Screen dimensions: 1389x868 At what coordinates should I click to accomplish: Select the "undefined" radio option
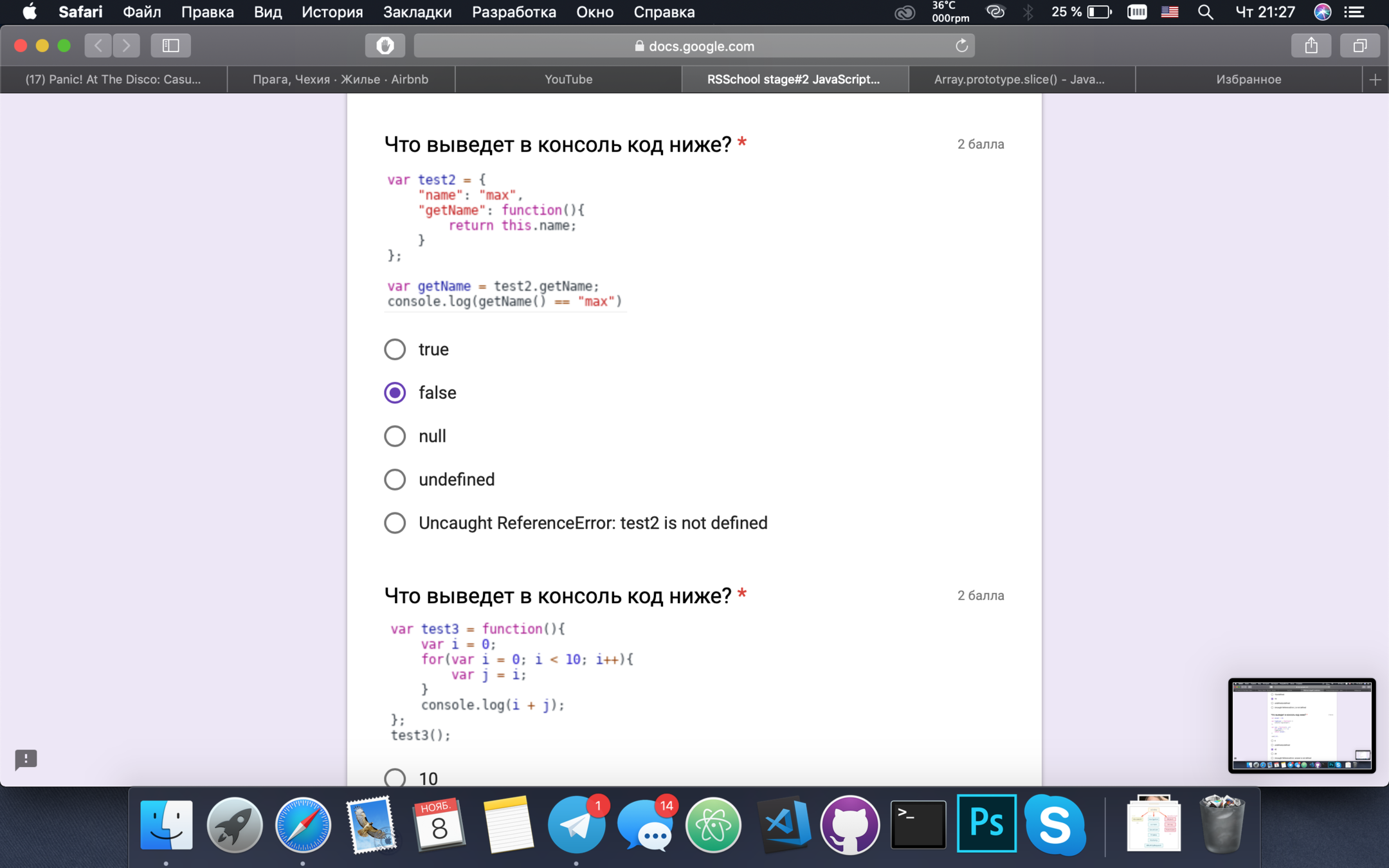pos(395,480)
